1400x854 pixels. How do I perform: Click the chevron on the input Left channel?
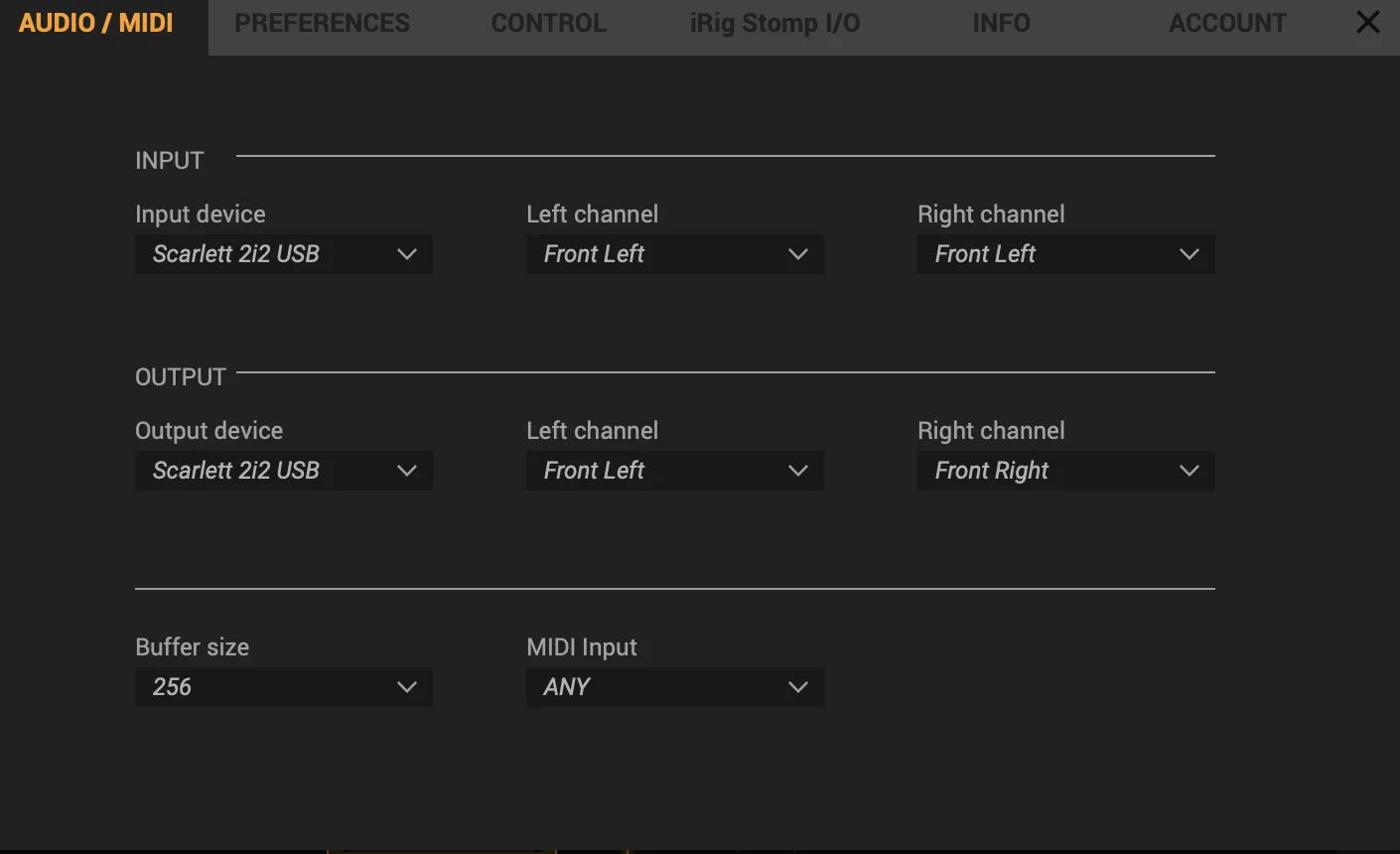tap(797, 254)
